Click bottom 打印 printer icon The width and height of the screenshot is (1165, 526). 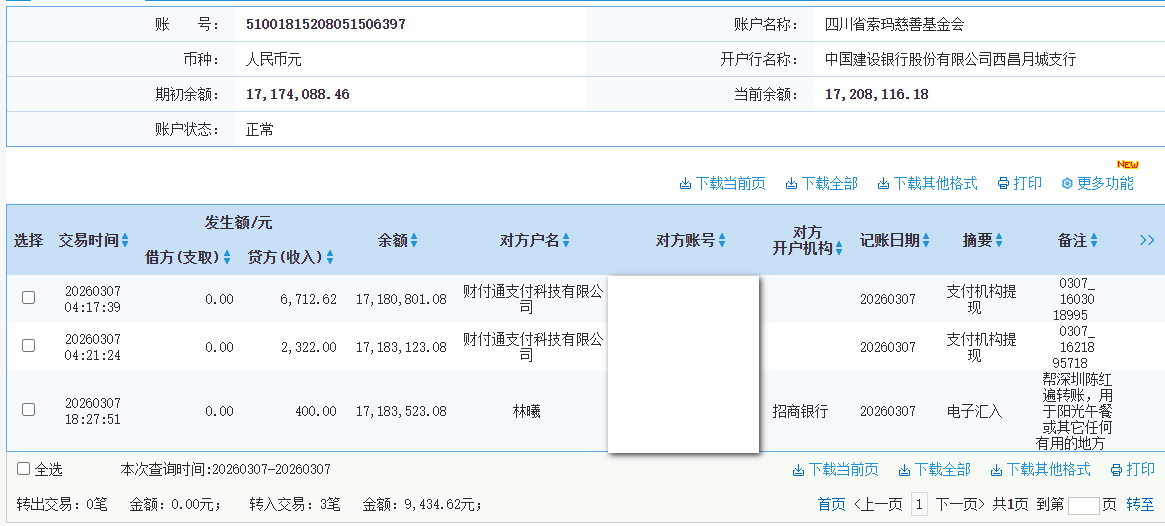tap(1116, 470)
